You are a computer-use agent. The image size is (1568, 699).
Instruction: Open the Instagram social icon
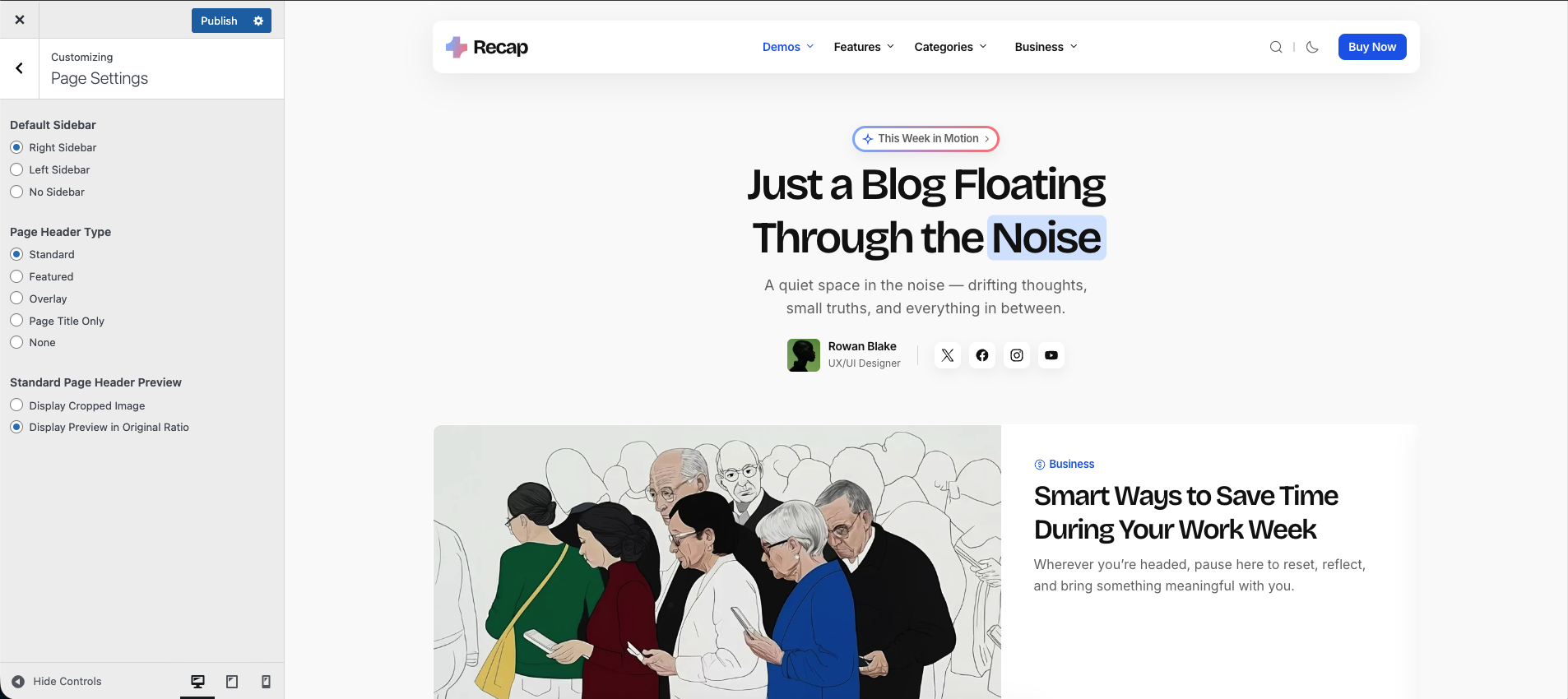tap(1017, 355)
